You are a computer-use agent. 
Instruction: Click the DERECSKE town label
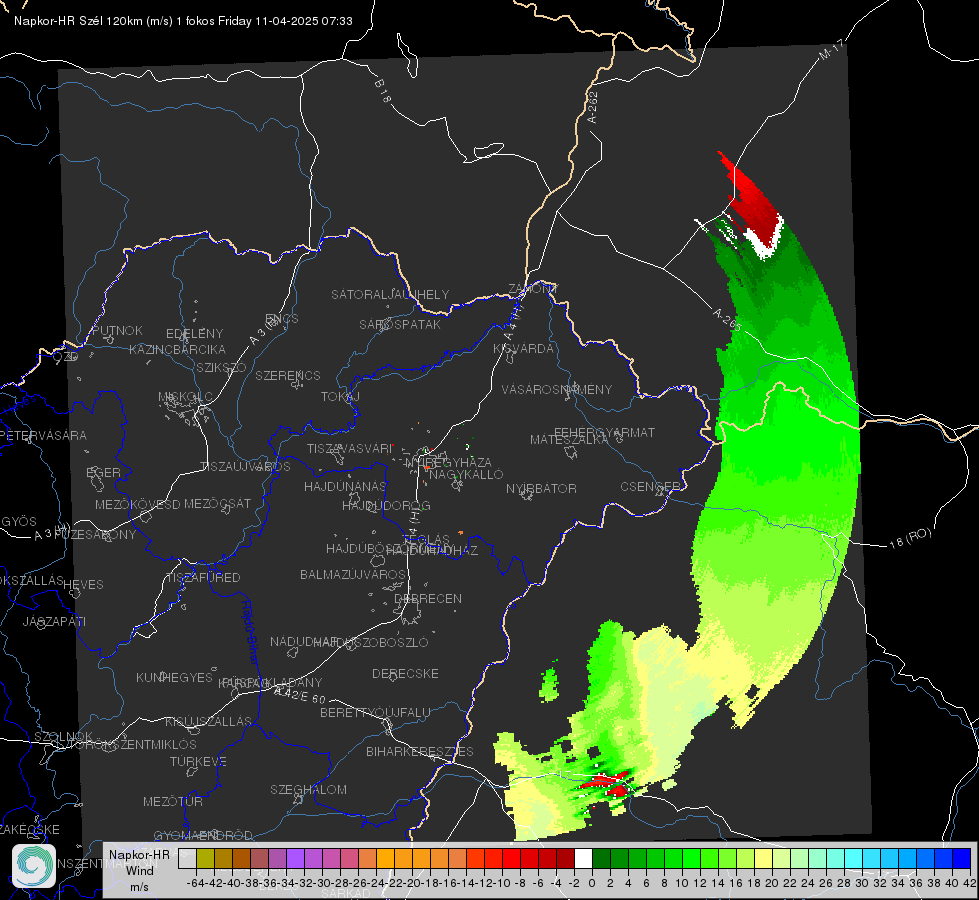point(405,674)
